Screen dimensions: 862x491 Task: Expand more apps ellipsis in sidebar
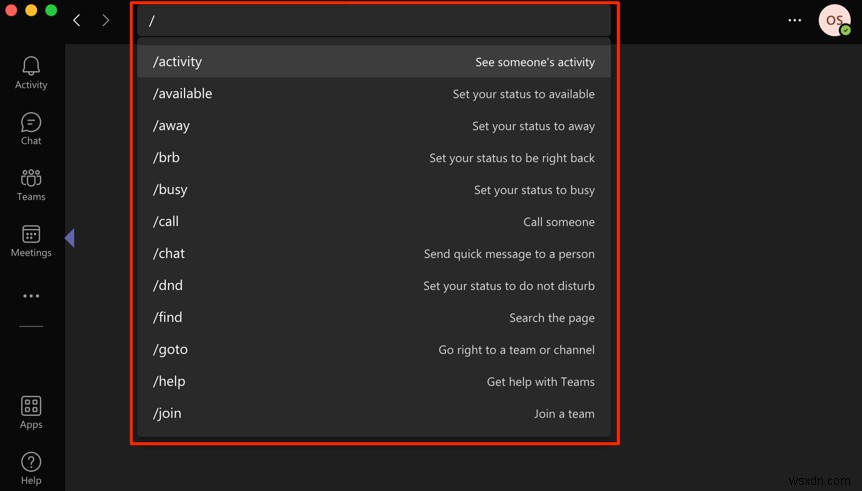(x=31, y=296)
